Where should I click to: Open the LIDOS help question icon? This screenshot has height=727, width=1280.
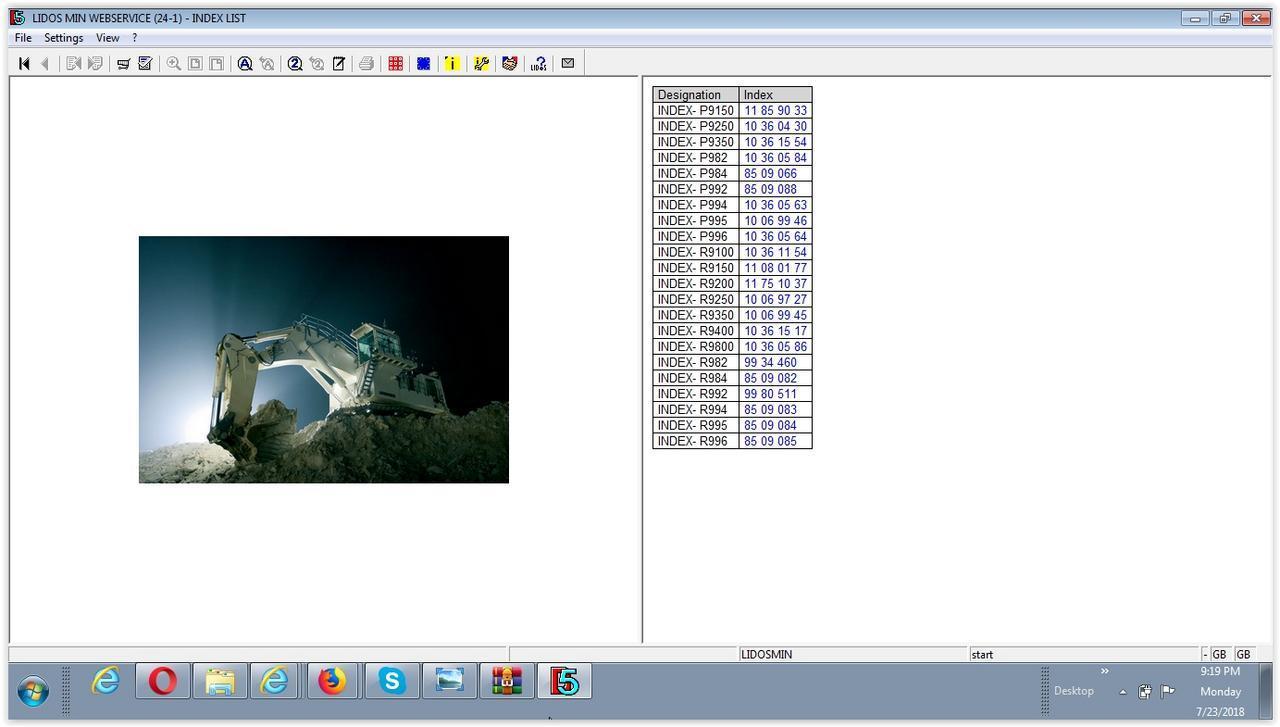click(538, 64)
